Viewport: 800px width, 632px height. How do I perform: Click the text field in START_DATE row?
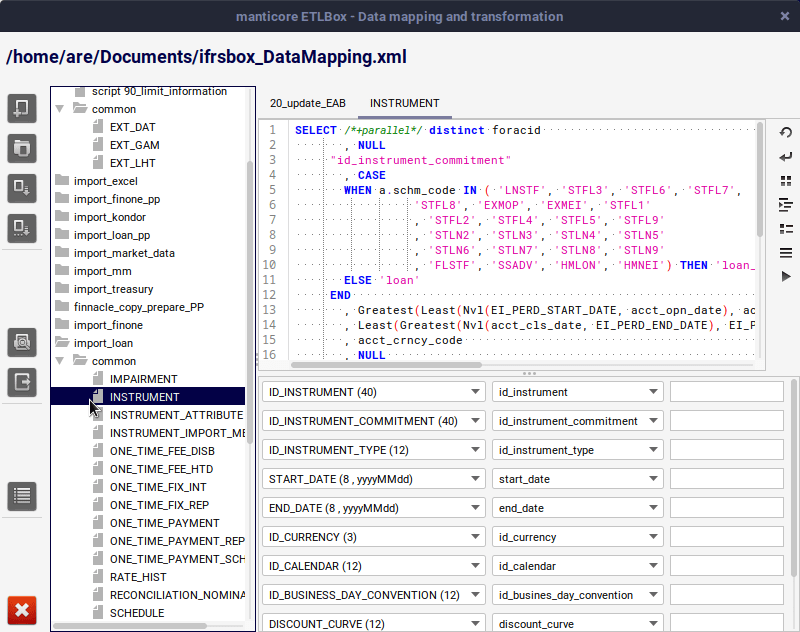727,479
